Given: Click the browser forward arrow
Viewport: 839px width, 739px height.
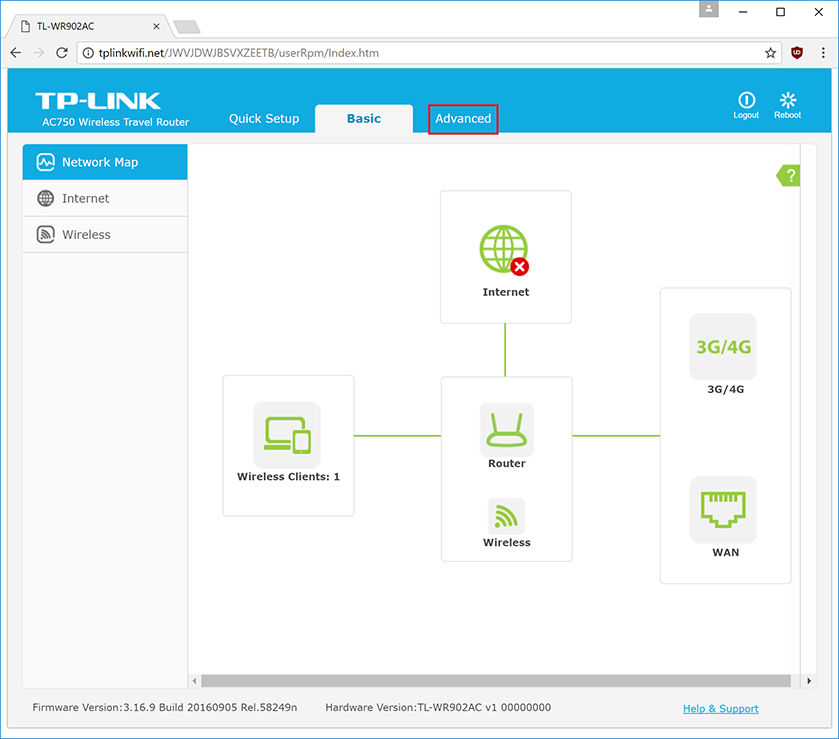Looking at the screenshot, I should (39, 52).
